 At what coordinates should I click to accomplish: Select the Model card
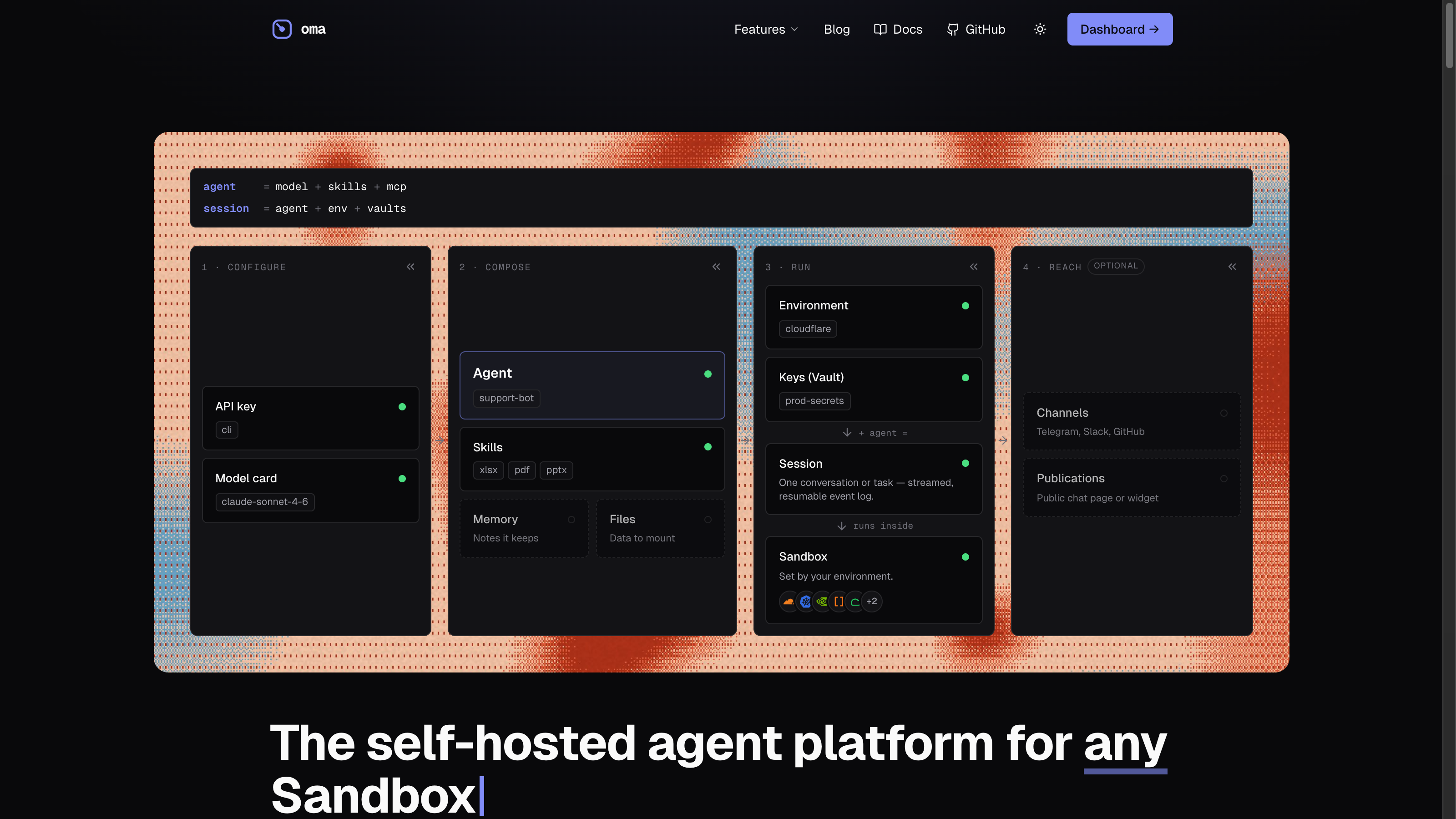point(310,490)
